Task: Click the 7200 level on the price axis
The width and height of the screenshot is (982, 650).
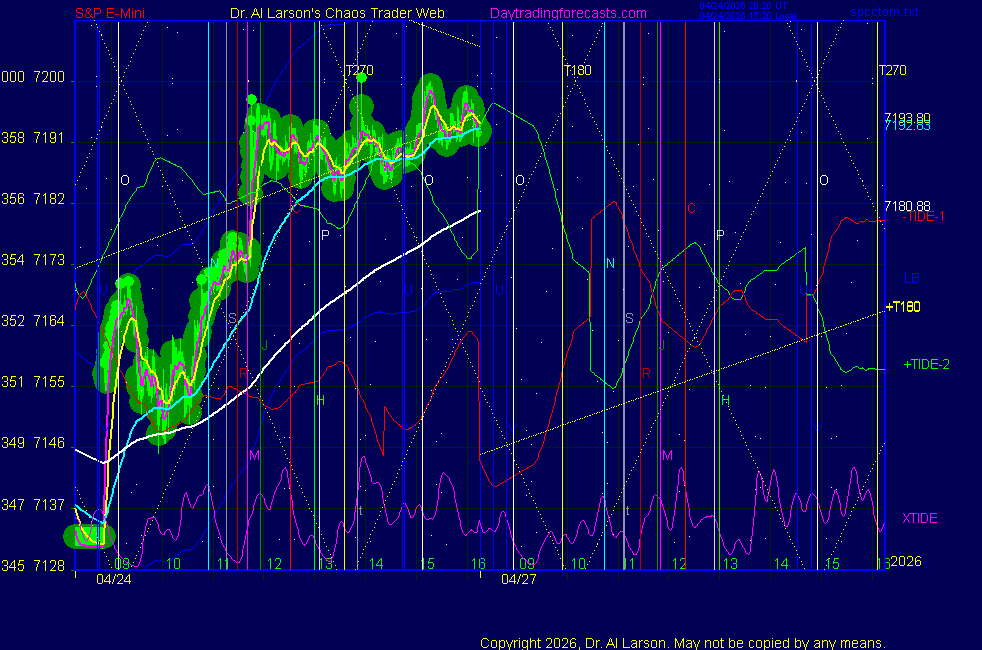Action: pyautogui.click(x=49, y=78)
